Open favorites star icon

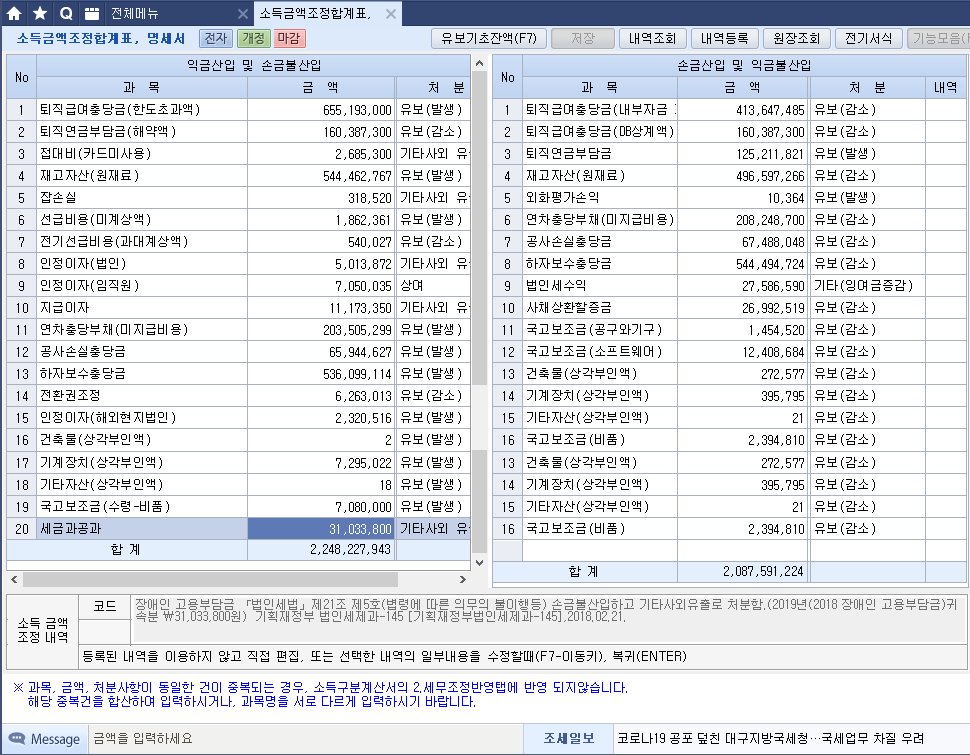tap(40, 13)
